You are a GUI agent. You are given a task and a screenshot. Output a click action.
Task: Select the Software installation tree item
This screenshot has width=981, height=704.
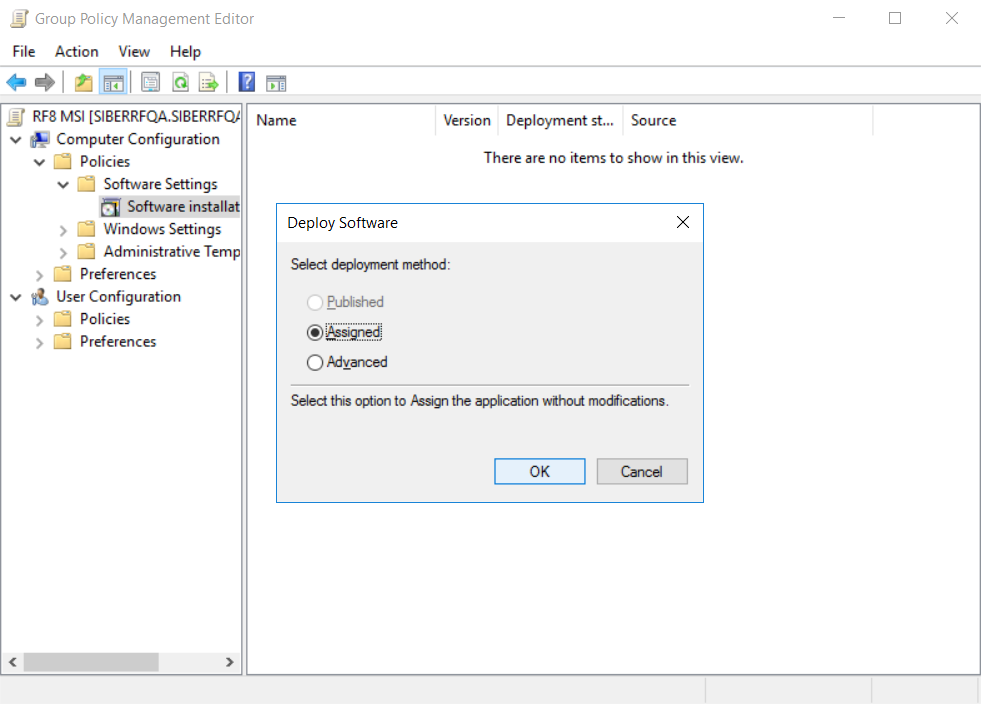tap(182, 207)
